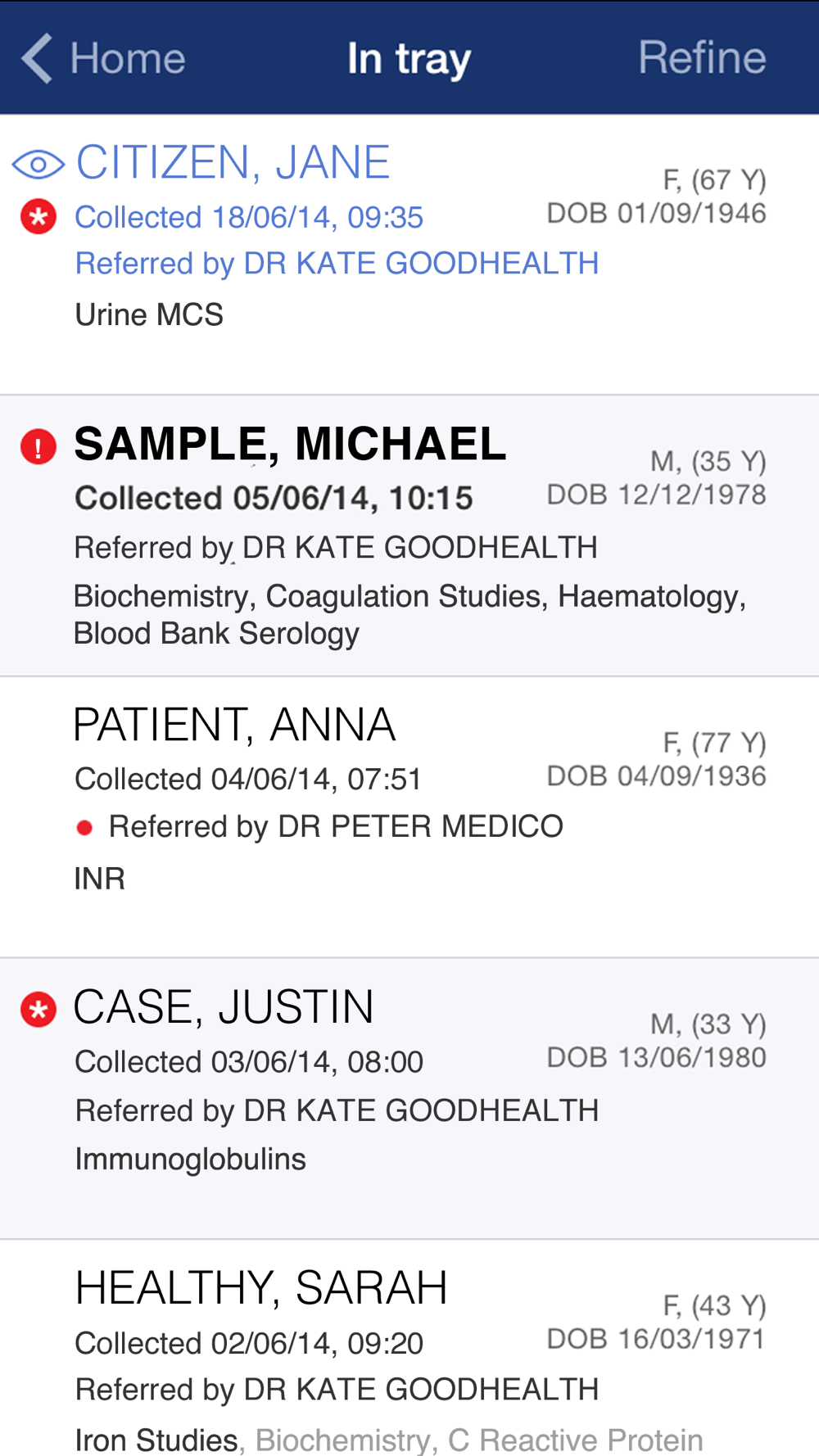Screen dimensions: 819x1456
Task: Open CITIZEN, JANE patient record
Action: pos(233,162)
